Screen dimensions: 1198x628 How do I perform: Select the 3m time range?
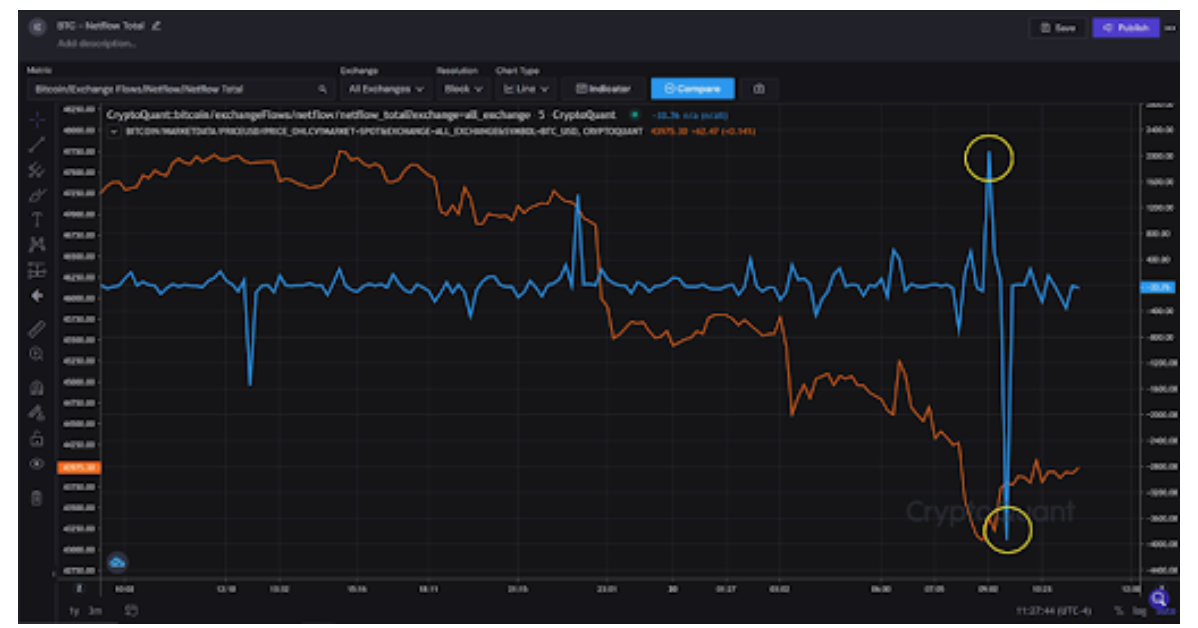click(x=95, y=610)
